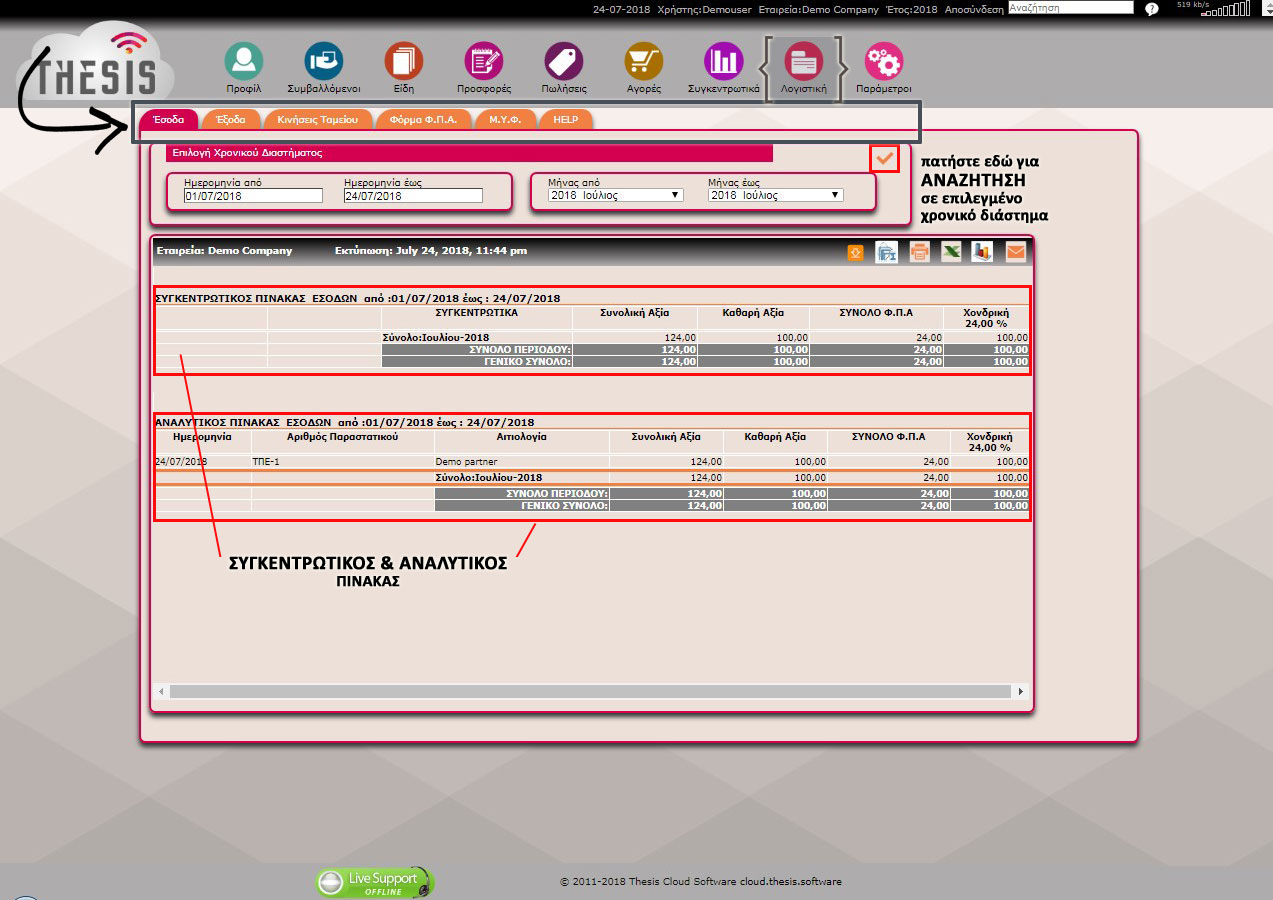Click the Αποσύνδεση logout link

pyautogui.click(x=974, y=9)
